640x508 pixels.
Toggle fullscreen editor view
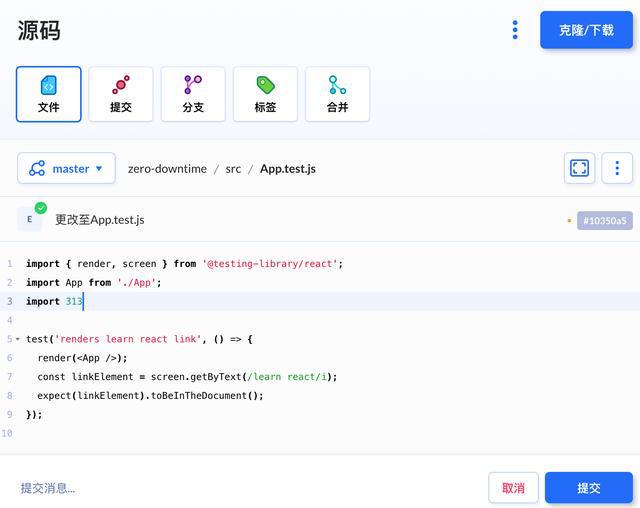coord(579,168)
